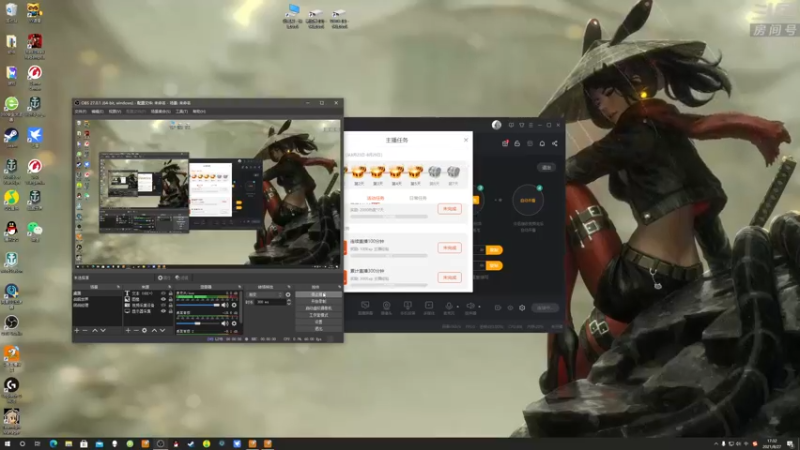
Task: Toggle visibility eye of display capture source
Action: tap(163, 311)
